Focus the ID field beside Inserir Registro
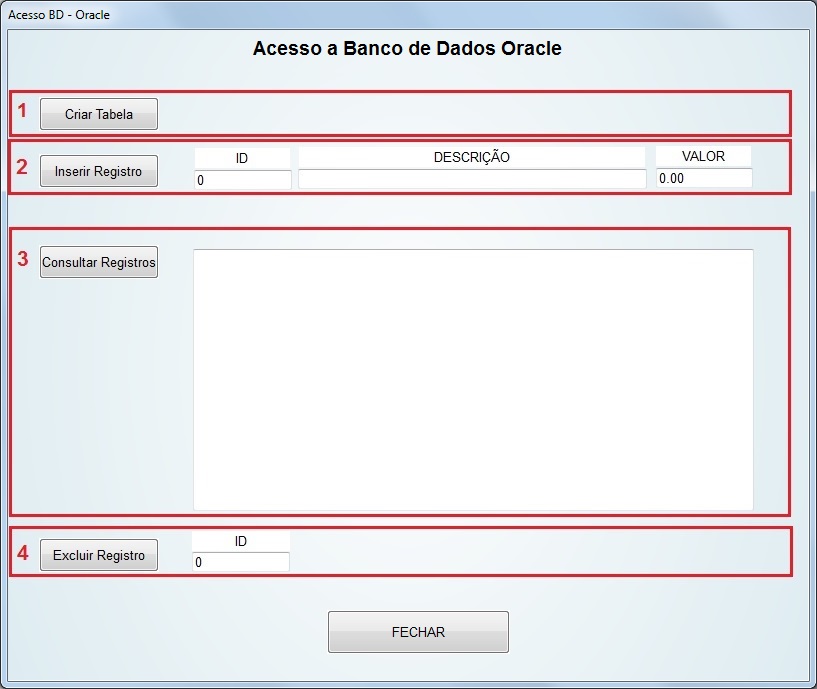817x689 pixels. tap(242, 180)
